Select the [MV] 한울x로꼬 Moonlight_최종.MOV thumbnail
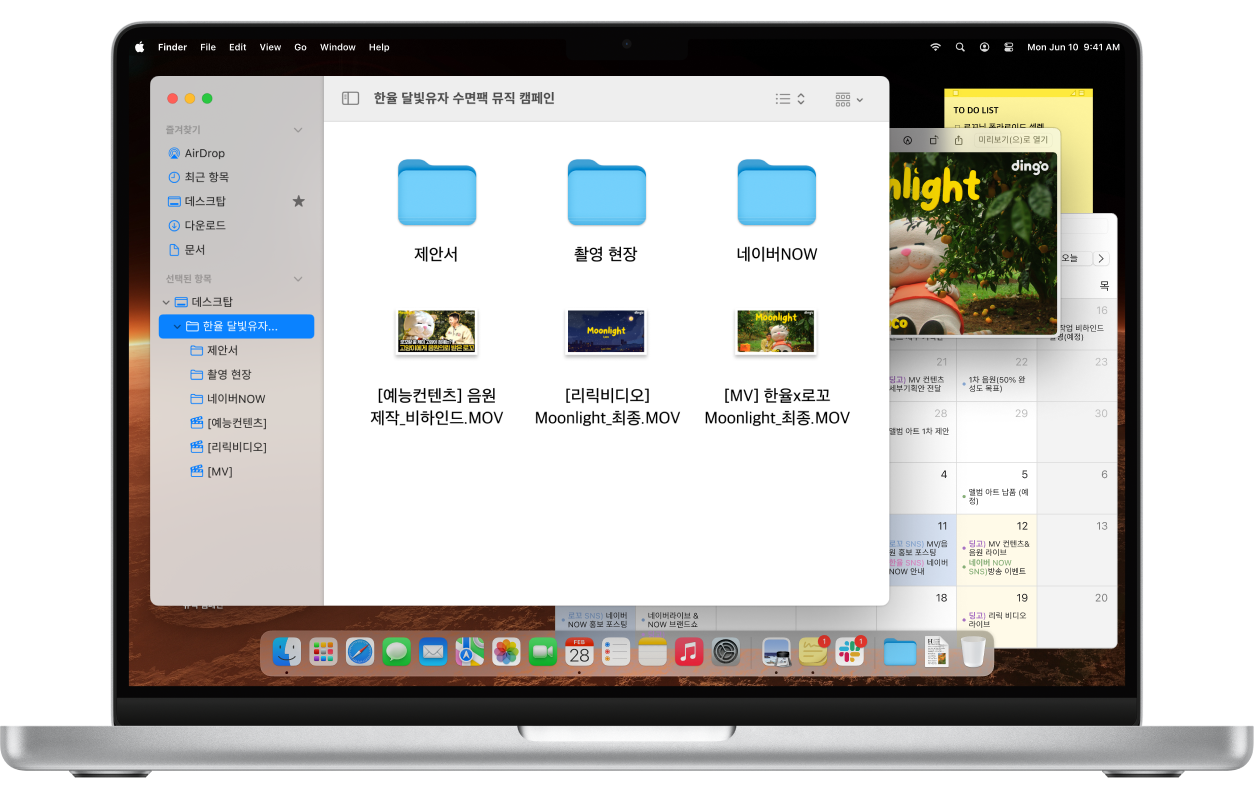The image size is (1254, 786). 776,332
